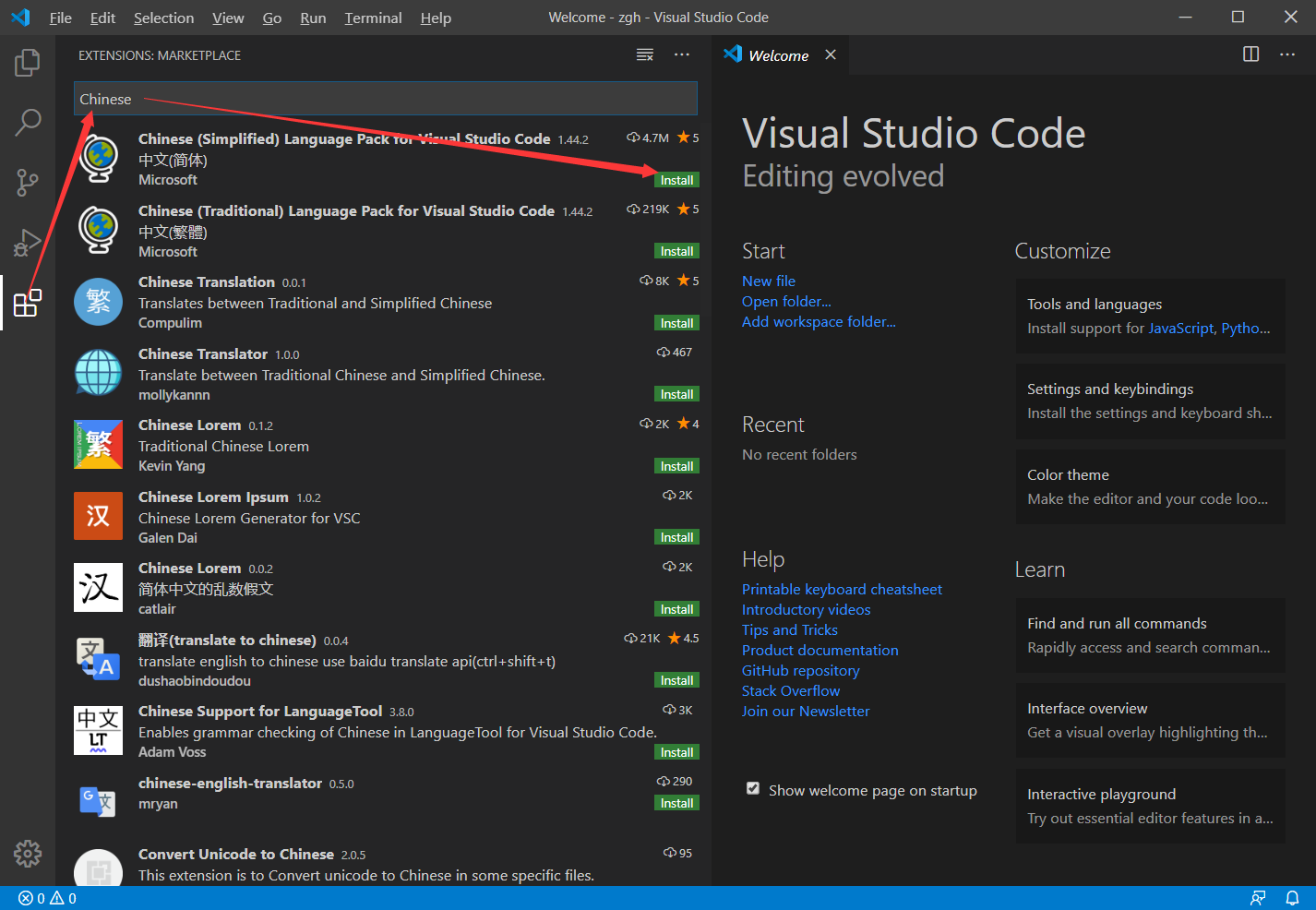Open the Go menu
Screen dimensions: 1316x910
272,18
